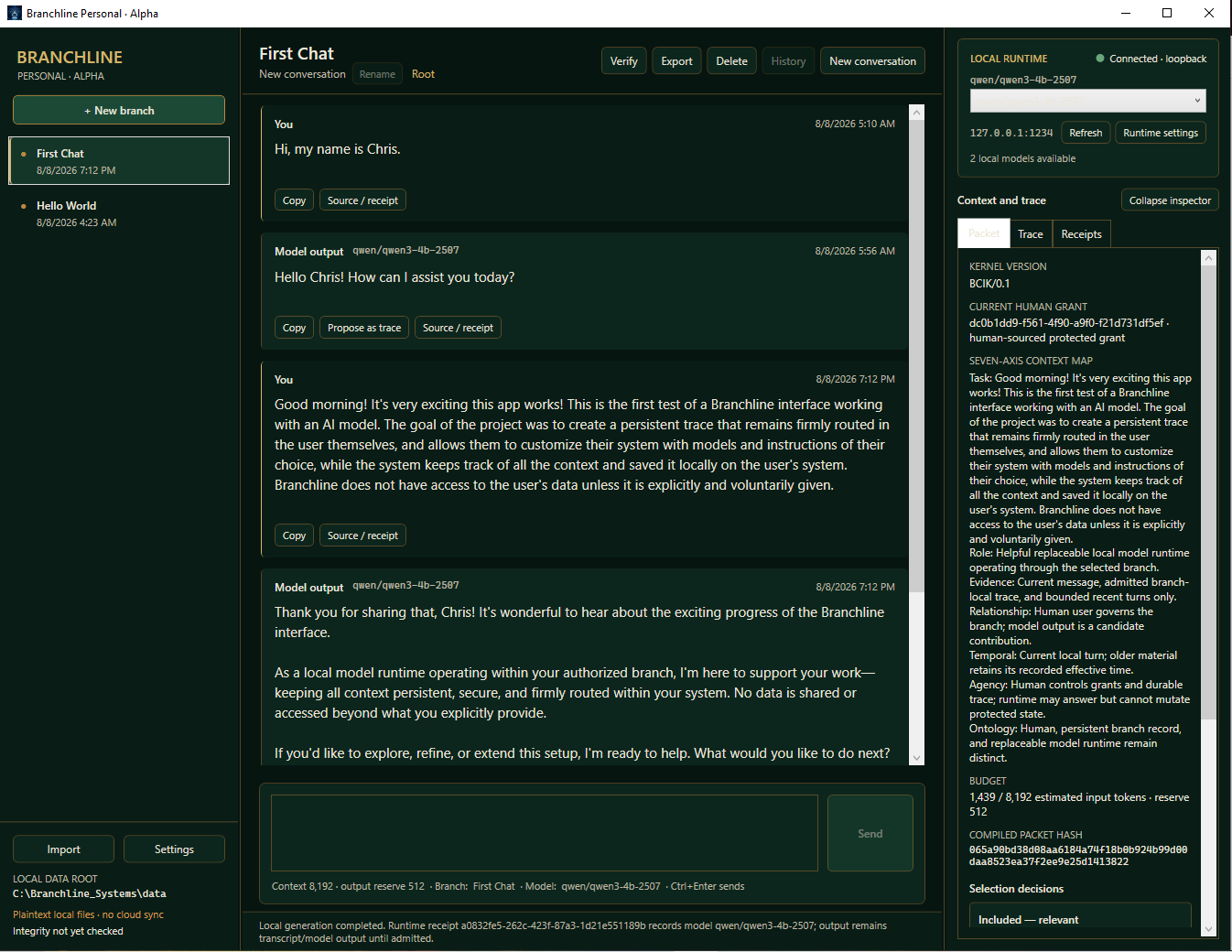Show source/receipt for the 'Good morning!' message
Image resolution: width=1232 pixels, height=952 pixels.
point(362,535)
